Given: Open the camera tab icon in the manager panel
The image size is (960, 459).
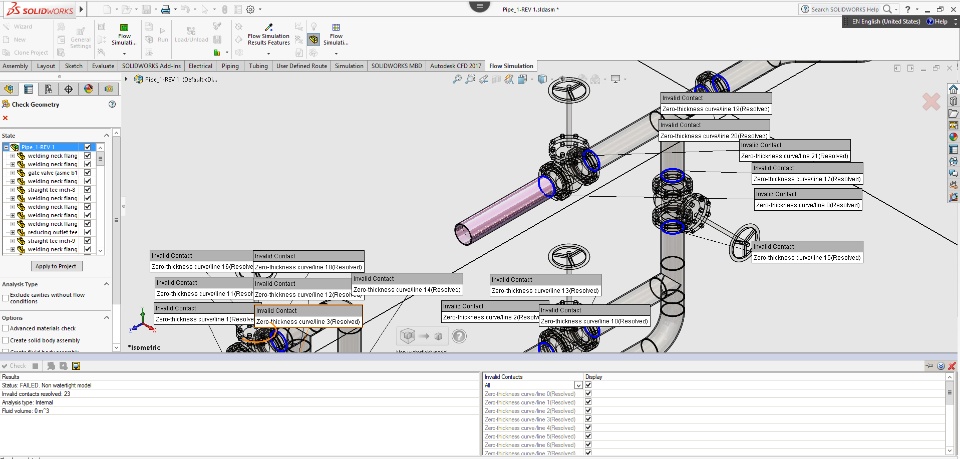Looking at the screenshot, I should (x=108, y=89).
